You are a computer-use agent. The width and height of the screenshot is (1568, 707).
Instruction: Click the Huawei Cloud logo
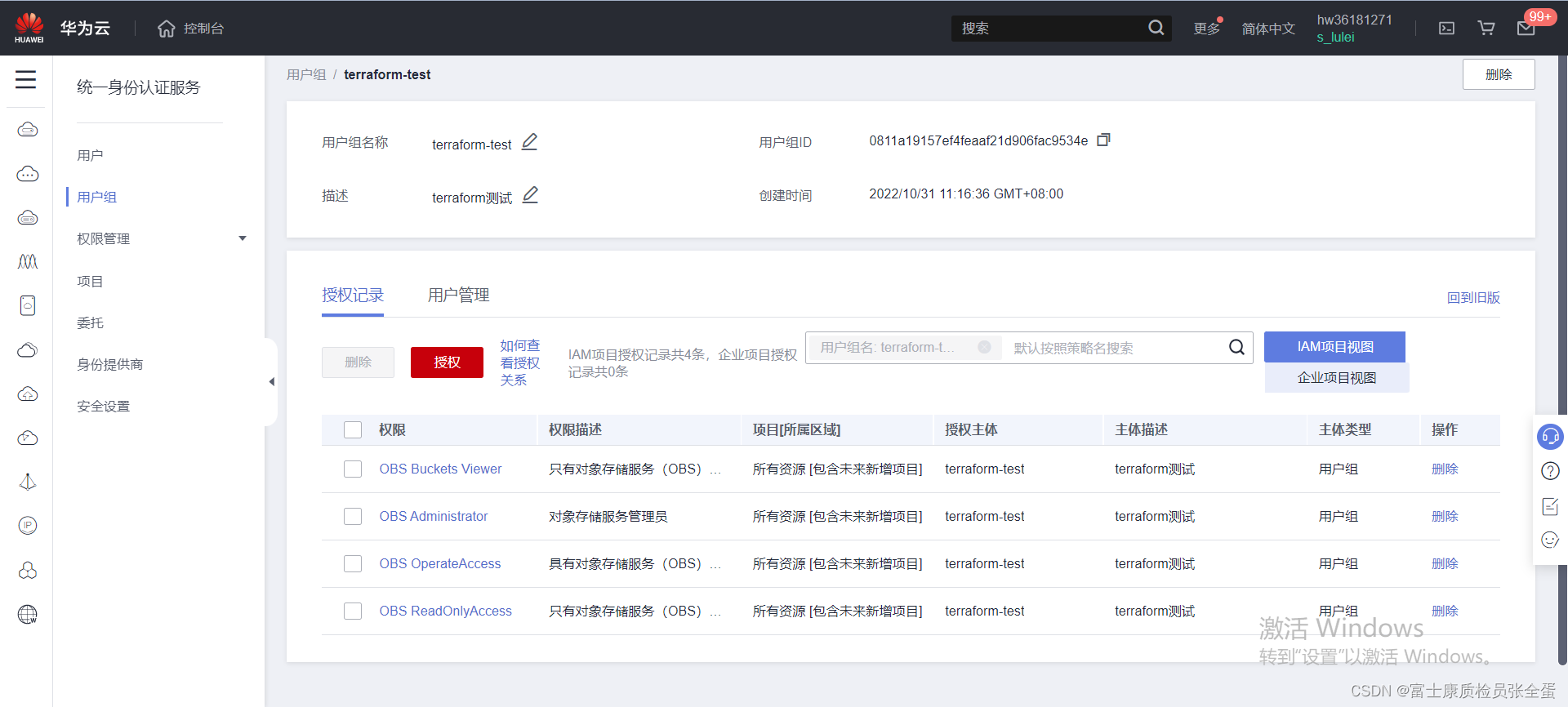tap(29, 28)
